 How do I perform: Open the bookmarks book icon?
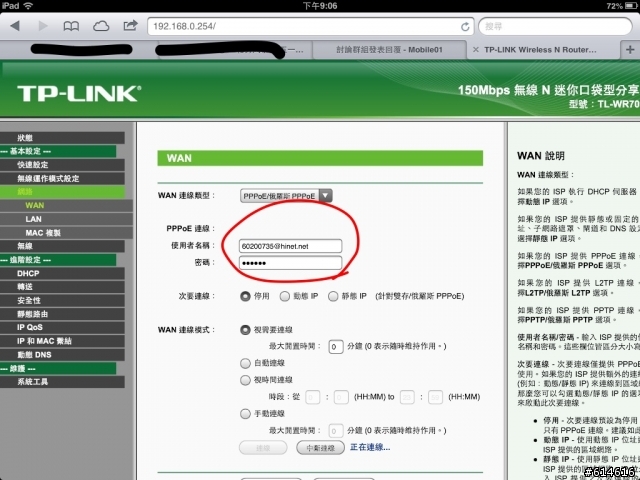[71, 27]
